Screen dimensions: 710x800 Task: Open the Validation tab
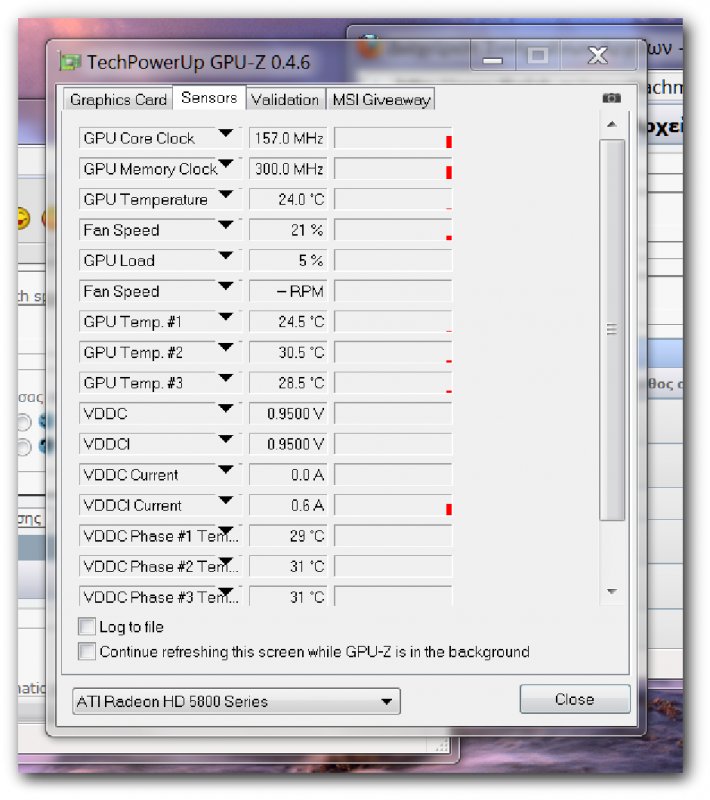285,99
